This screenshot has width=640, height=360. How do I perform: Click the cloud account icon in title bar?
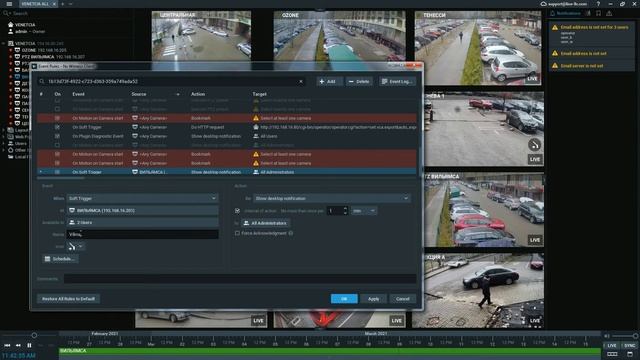coord(543,4)
